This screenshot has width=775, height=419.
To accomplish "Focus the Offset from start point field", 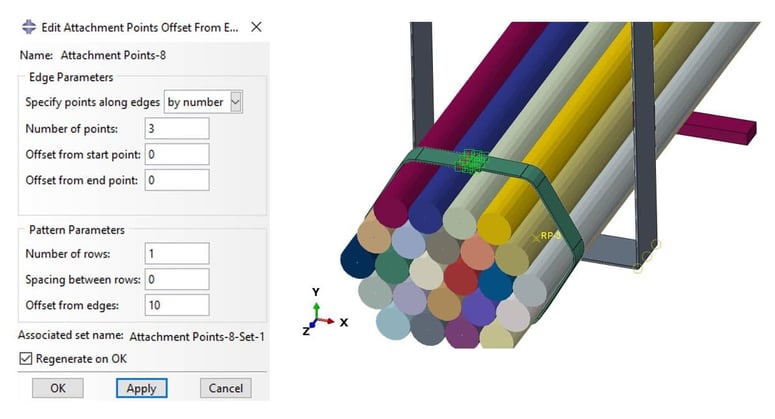I will (x=177, y=154).
